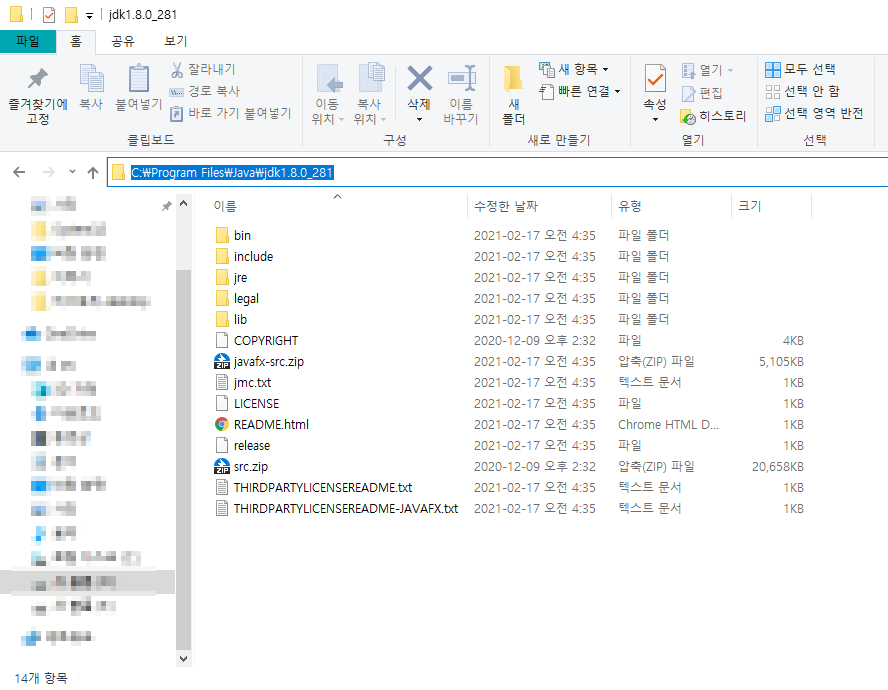Click the 5,105KB size of javafx-src.zip
The height and width of the screenshot is (690, 888).
(781, 361)
